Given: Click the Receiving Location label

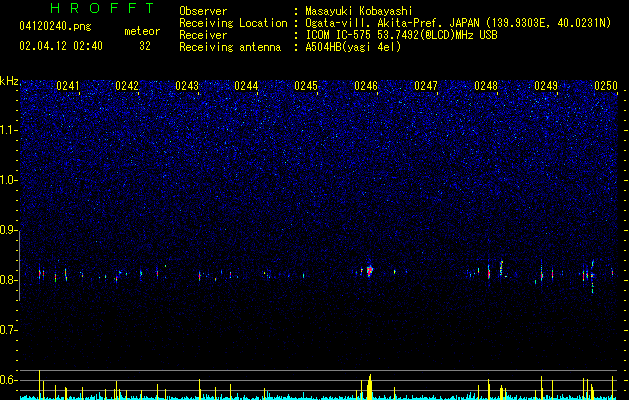Looking at the screenshot, I should click(x=233, y=23).
